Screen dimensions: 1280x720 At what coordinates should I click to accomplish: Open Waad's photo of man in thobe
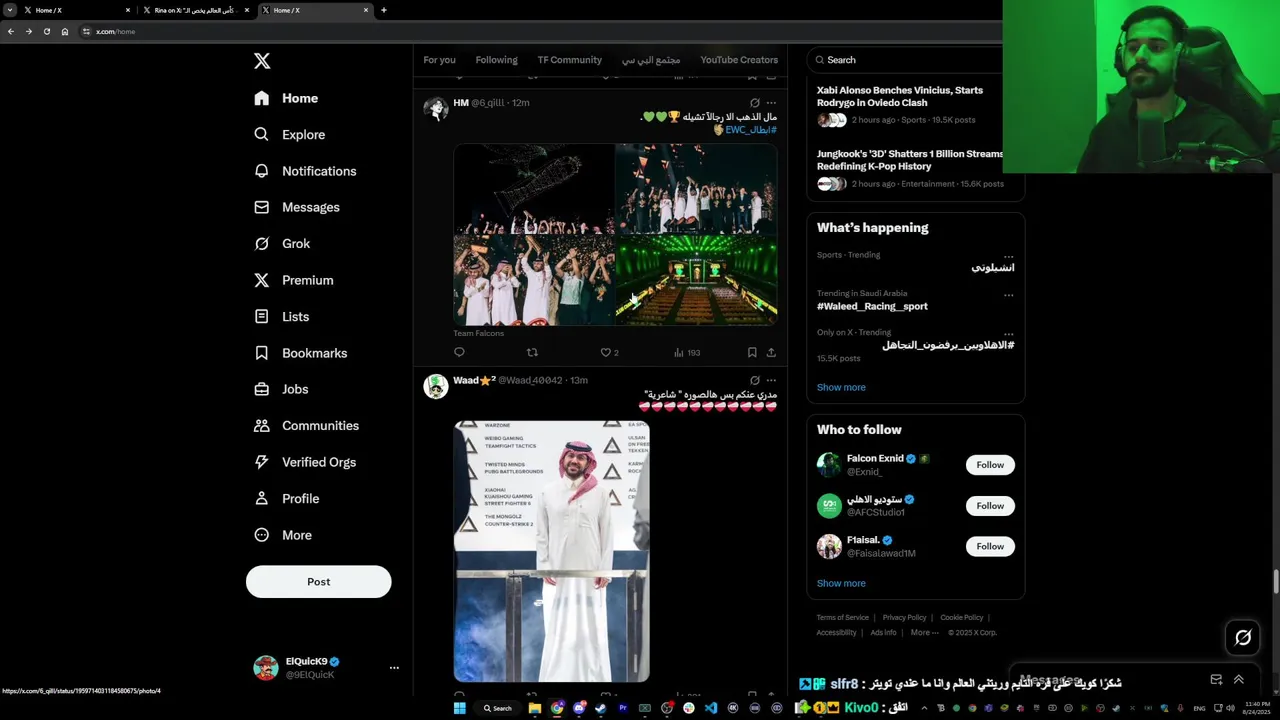click(552, 551)
